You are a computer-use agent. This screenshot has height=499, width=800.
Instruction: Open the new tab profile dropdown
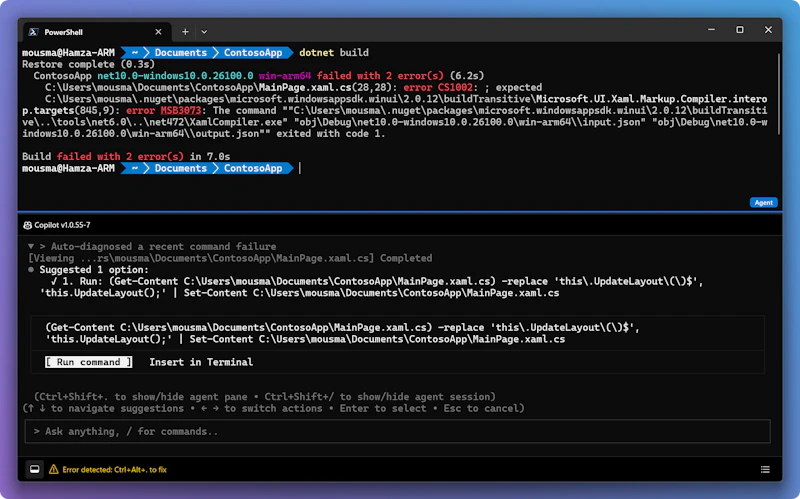(x=204, y=32)
